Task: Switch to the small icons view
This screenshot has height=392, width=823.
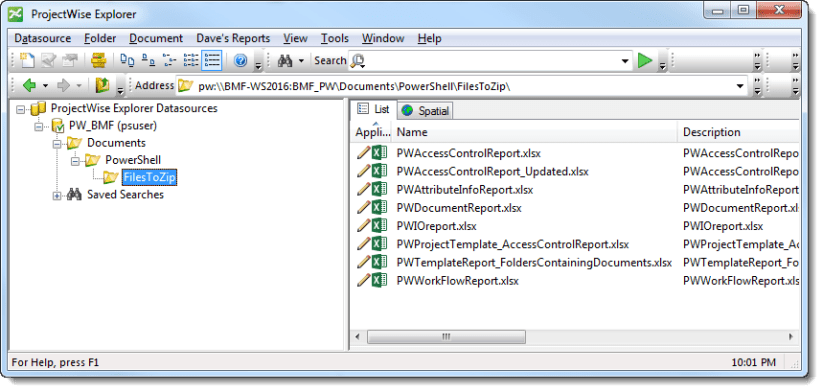Action: coord(149,61)
